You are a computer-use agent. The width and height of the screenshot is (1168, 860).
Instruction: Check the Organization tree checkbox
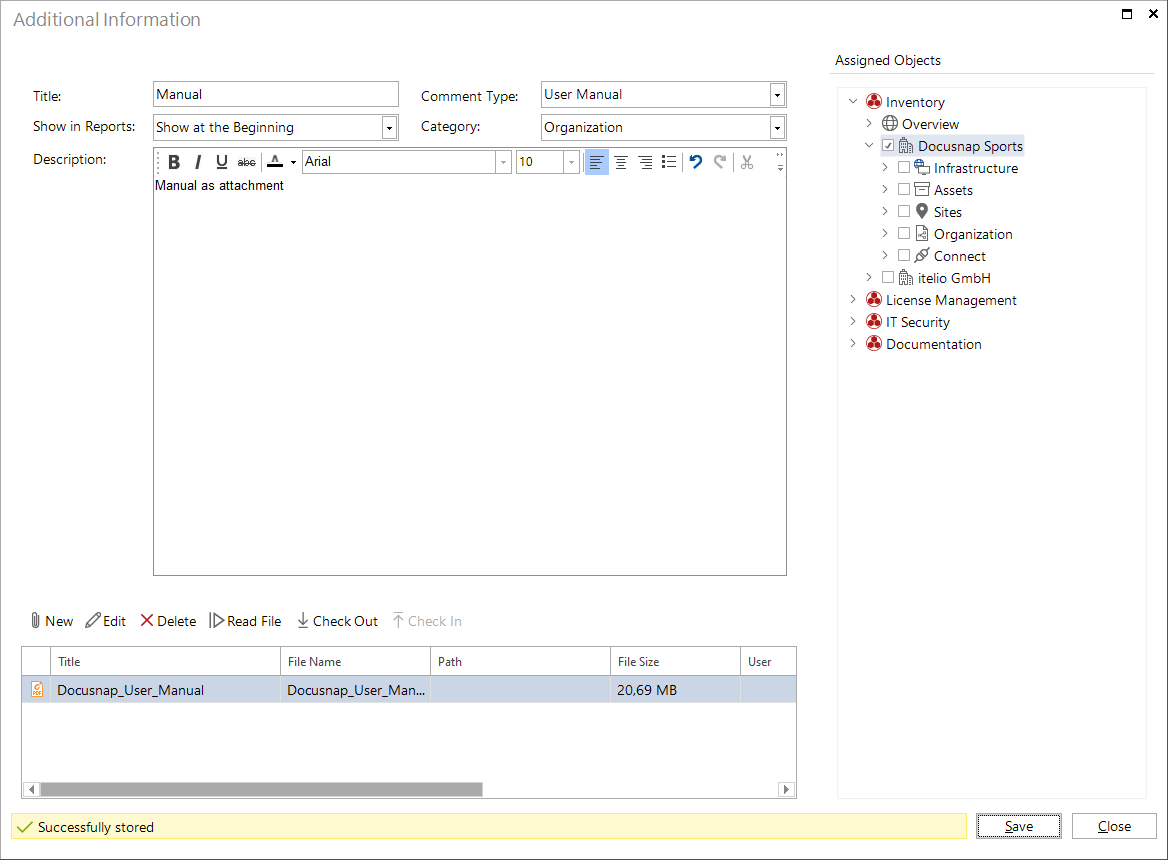[904, 233]
